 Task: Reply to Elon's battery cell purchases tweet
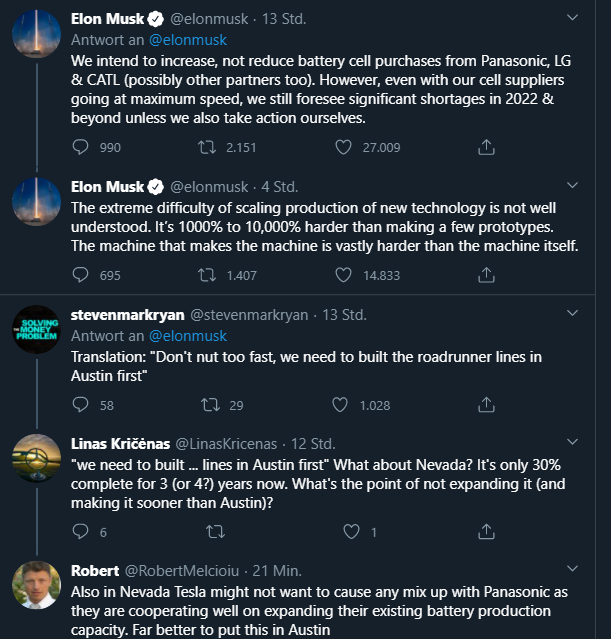82,147
